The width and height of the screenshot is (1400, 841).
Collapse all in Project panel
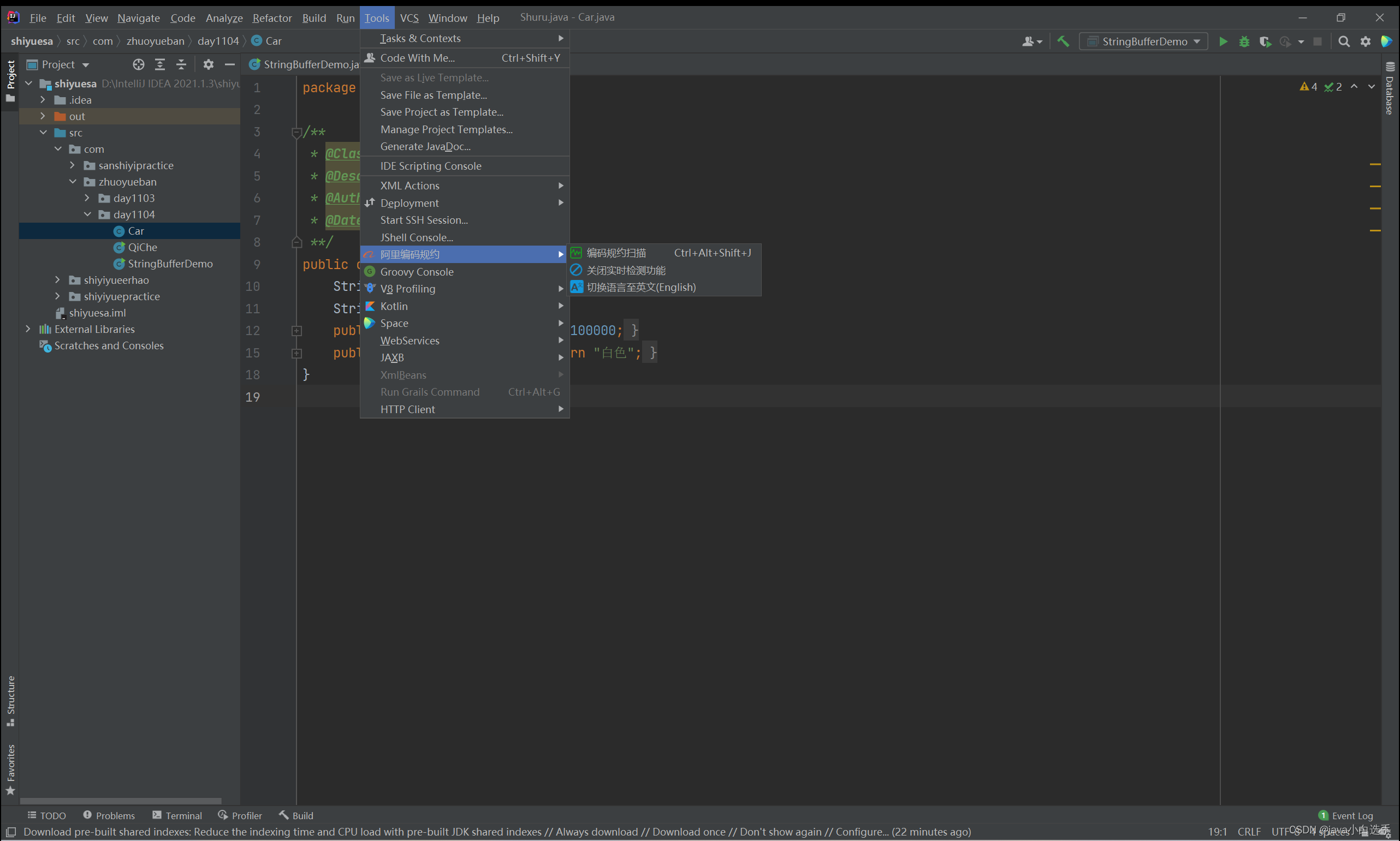[x=181, y=64]
